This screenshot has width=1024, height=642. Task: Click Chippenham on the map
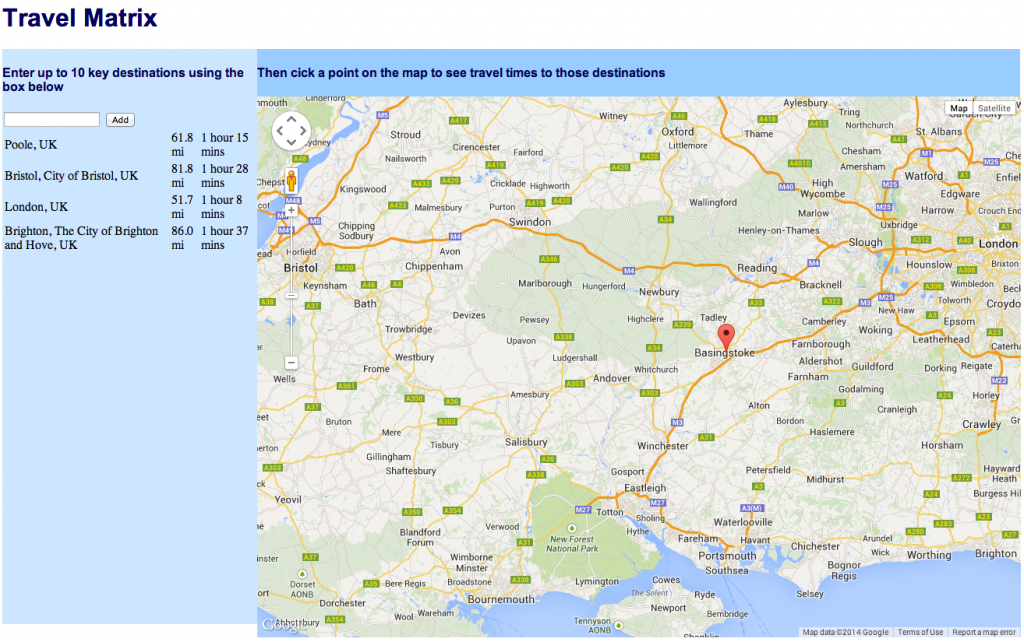coord(434,266)
